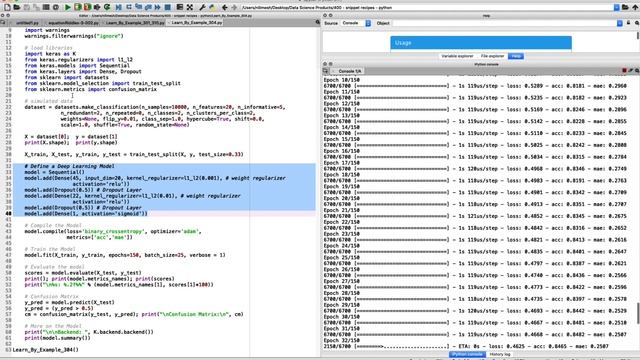Click the working directory path field

427,7
